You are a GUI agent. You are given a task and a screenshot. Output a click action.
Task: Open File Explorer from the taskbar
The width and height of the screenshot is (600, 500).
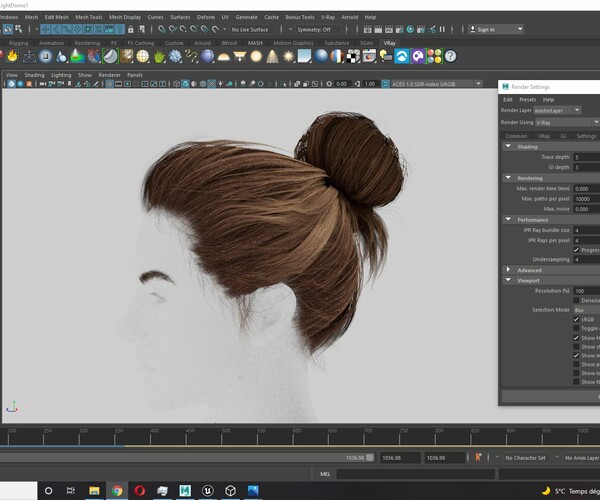(94, 490)
